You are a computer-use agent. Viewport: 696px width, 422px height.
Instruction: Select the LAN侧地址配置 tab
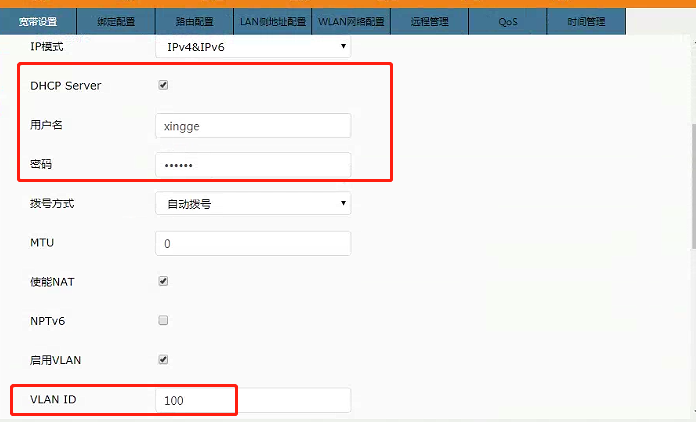point(274,21)
